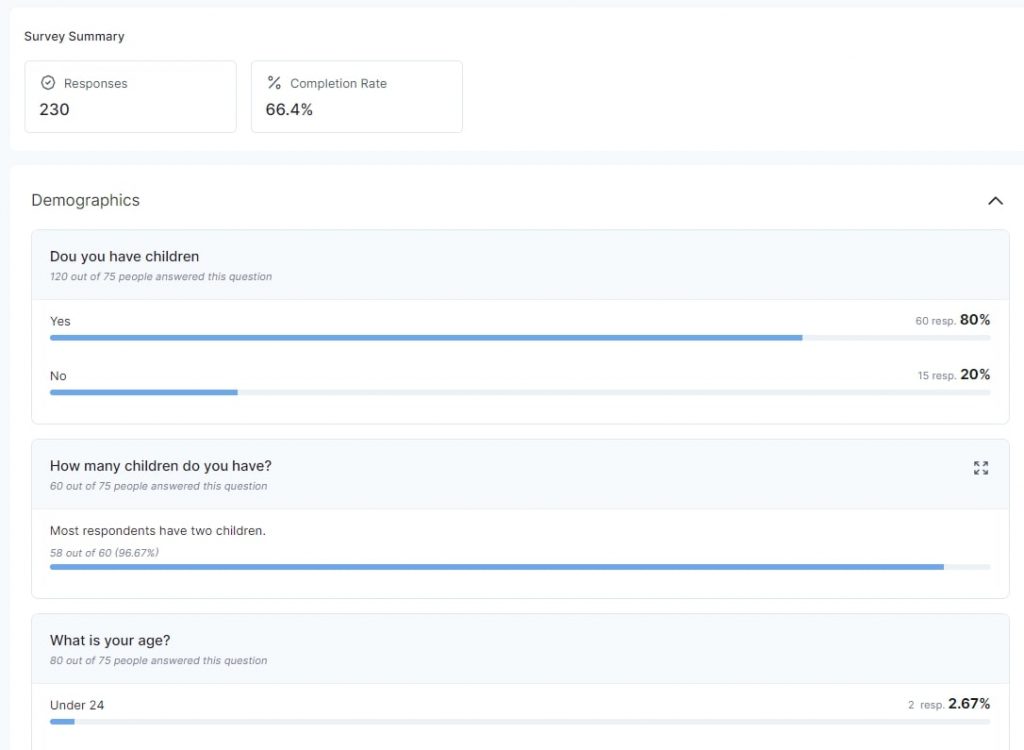Viewport: 1024px width, 750px height.
Task: Click the two children progress bar
Action: [520, 567]
